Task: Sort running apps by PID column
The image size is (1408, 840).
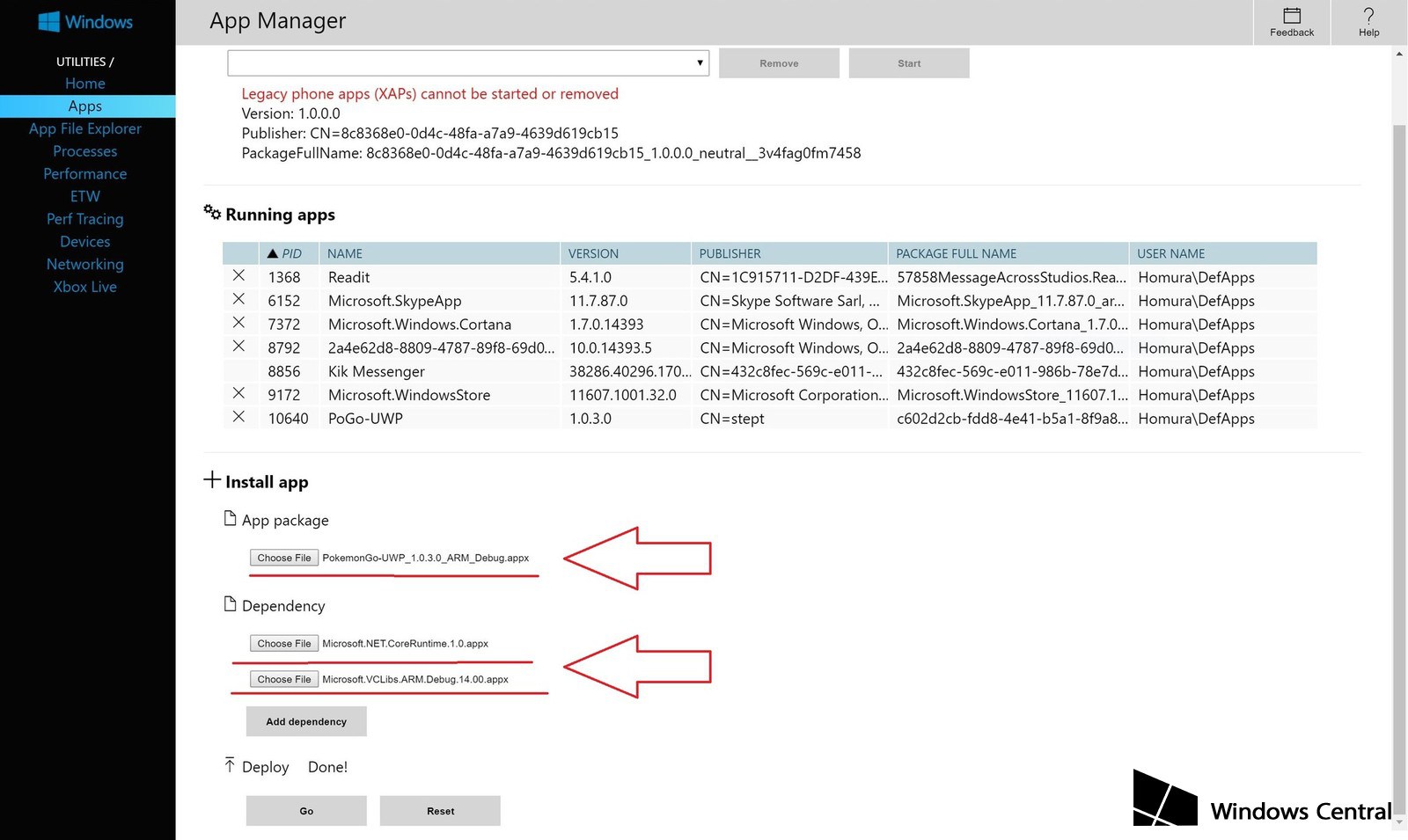Action: (x=289, y=253)
